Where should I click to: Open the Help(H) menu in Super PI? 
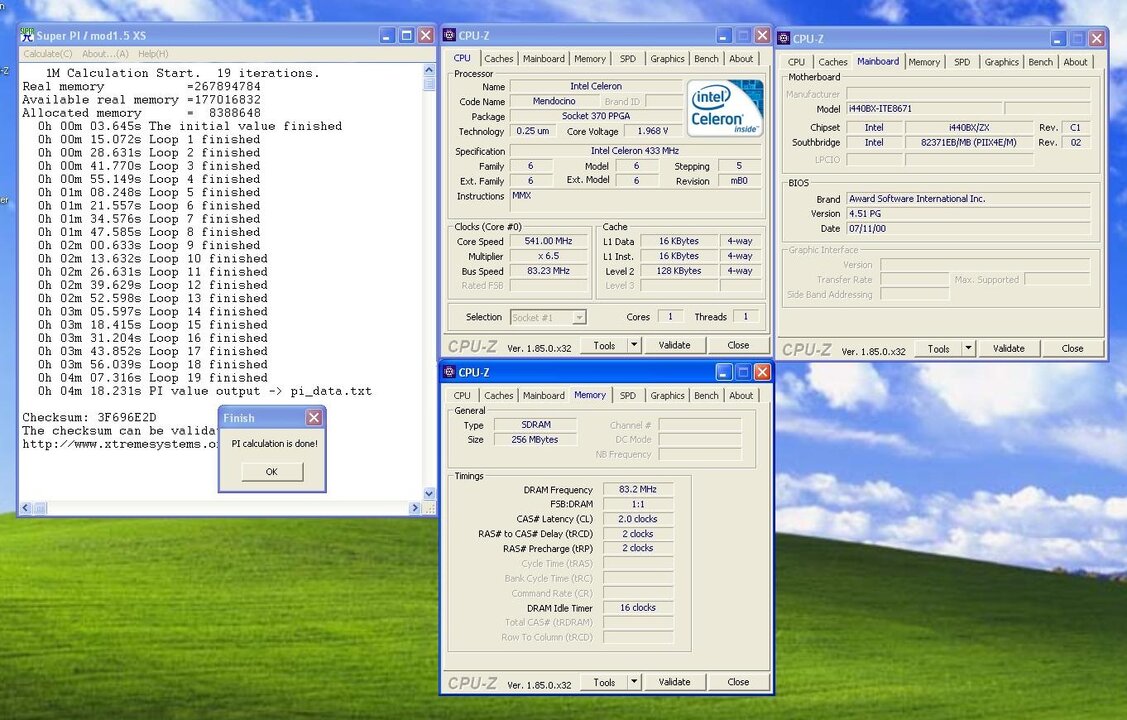click(x=153, y=54)
